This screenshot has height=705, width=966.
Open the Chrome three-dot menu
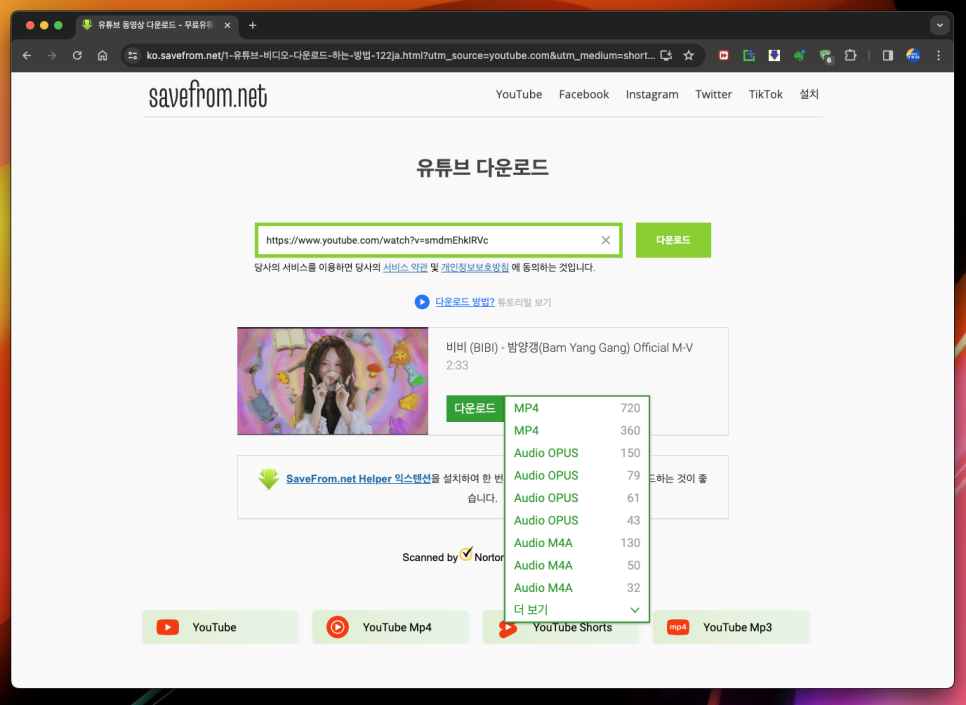938,55
